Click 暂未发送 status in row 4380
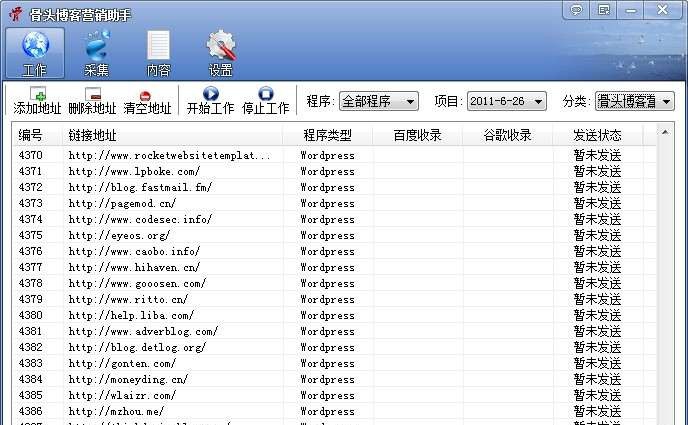This screenshot has height=425, width=688. 597,315
